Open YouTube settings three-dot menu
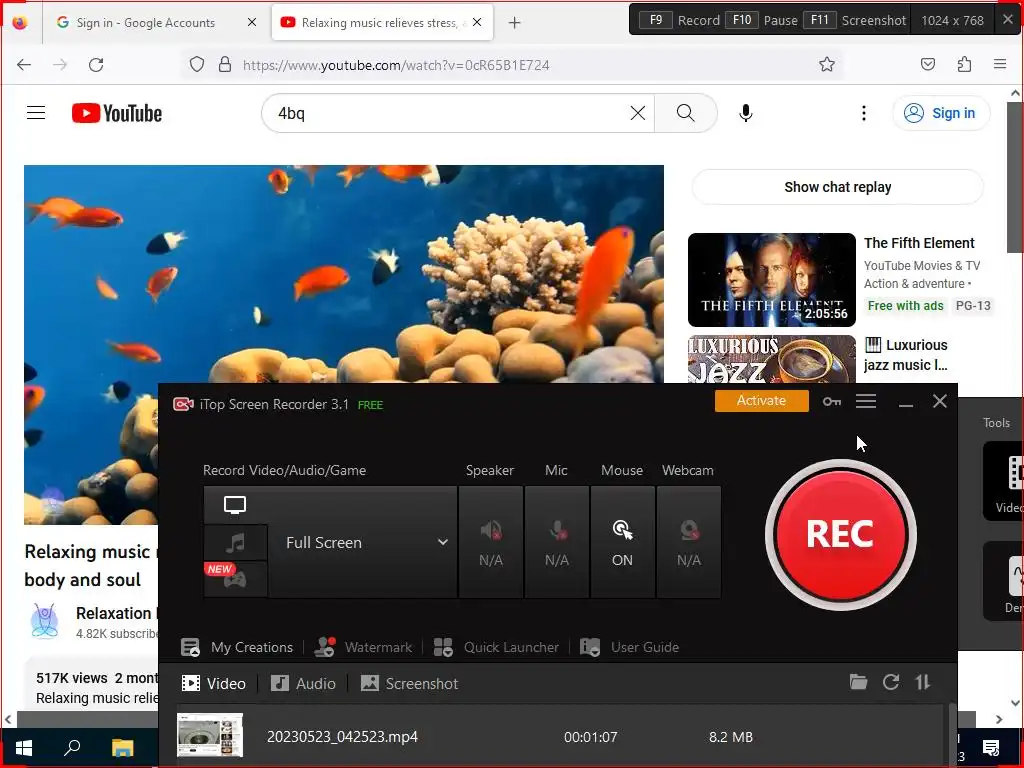Image resolution: width=1024 pixels, height=768 pixels. point(863,113)
